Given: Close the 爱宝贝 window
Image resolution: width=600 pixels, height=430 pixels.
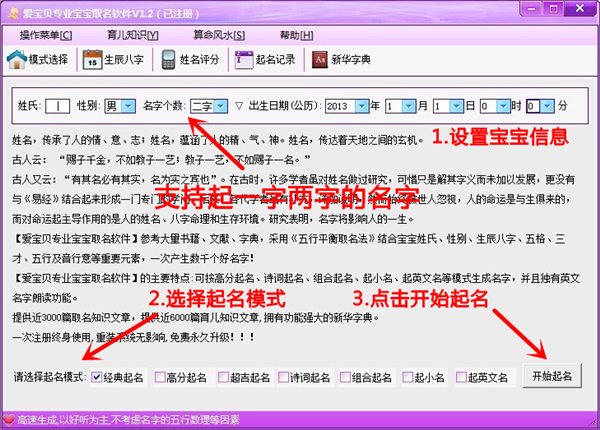Looking at the screenshot, I should (x=580, y=9).
